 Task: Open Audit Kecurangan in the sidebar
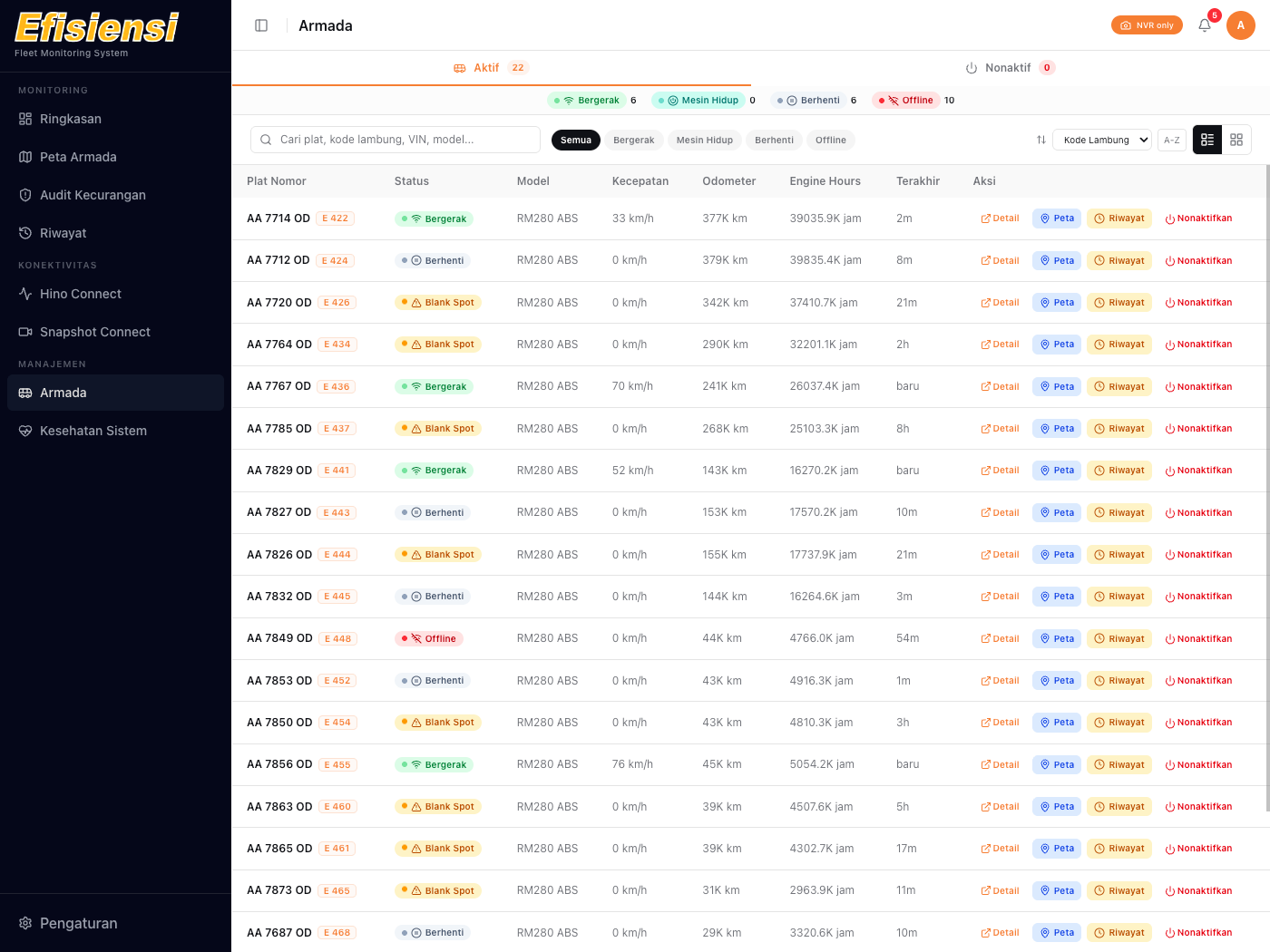tap(115, 195)
